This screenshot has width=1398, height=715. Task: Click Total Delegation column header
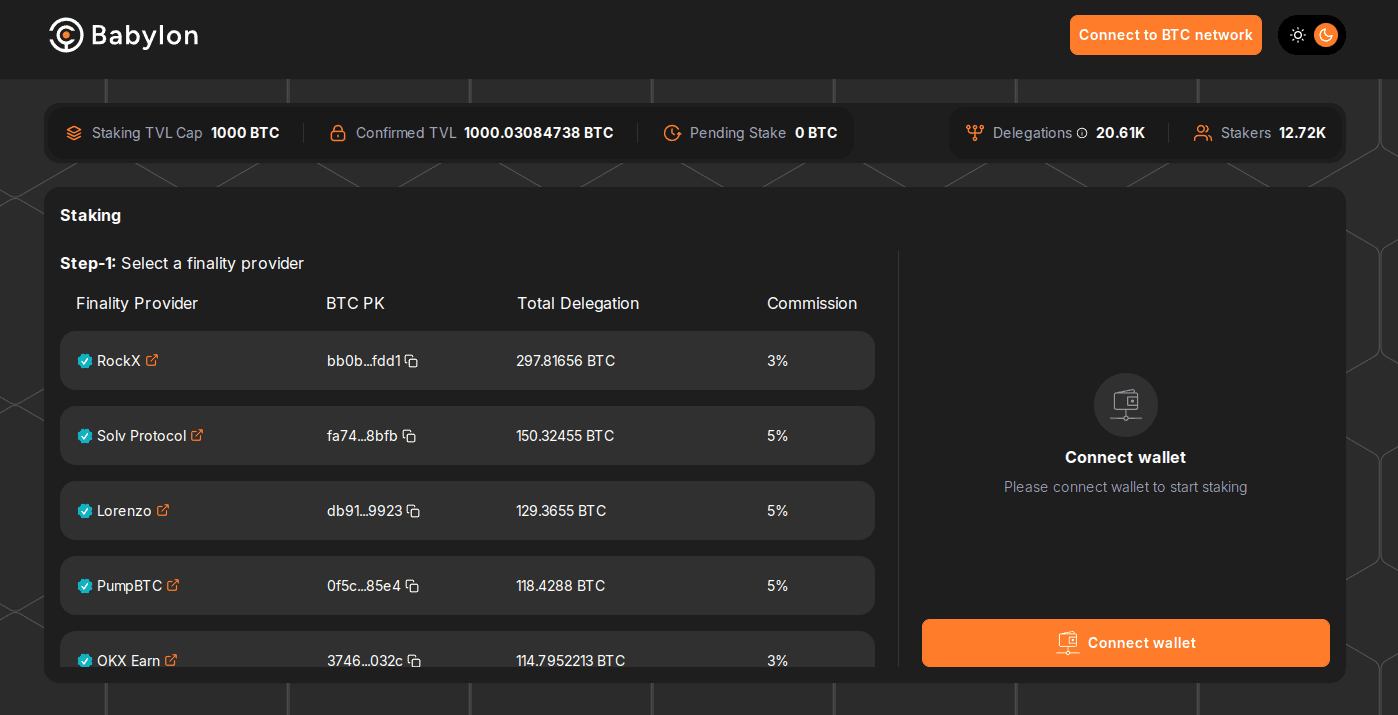(x=578, y=303)
